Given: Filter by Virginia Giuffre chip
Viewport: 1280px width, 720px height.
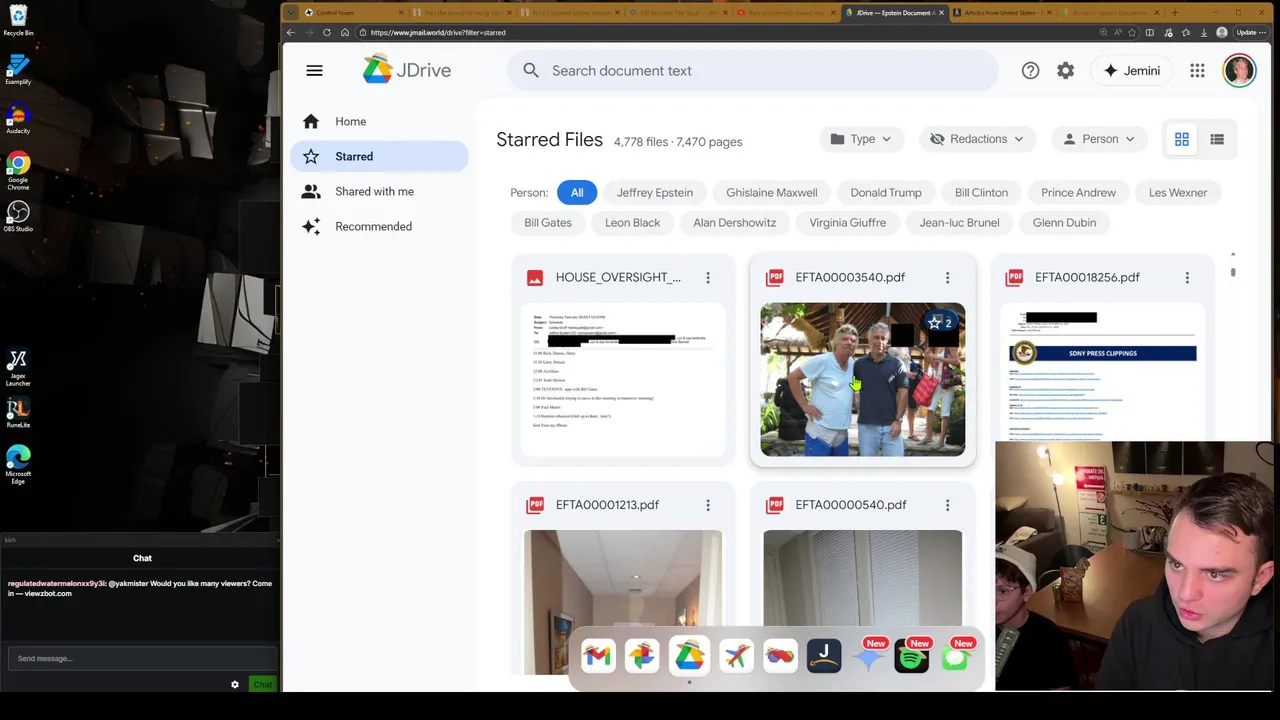Looking at the screenshot, I should pyautogui.click(x=847, y=222).
